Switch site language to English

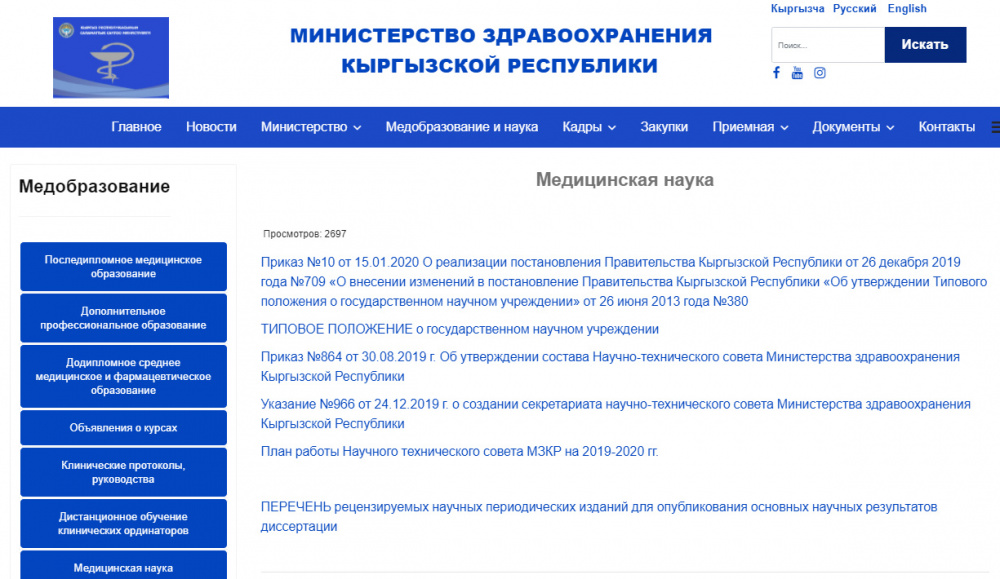[907, 8]
